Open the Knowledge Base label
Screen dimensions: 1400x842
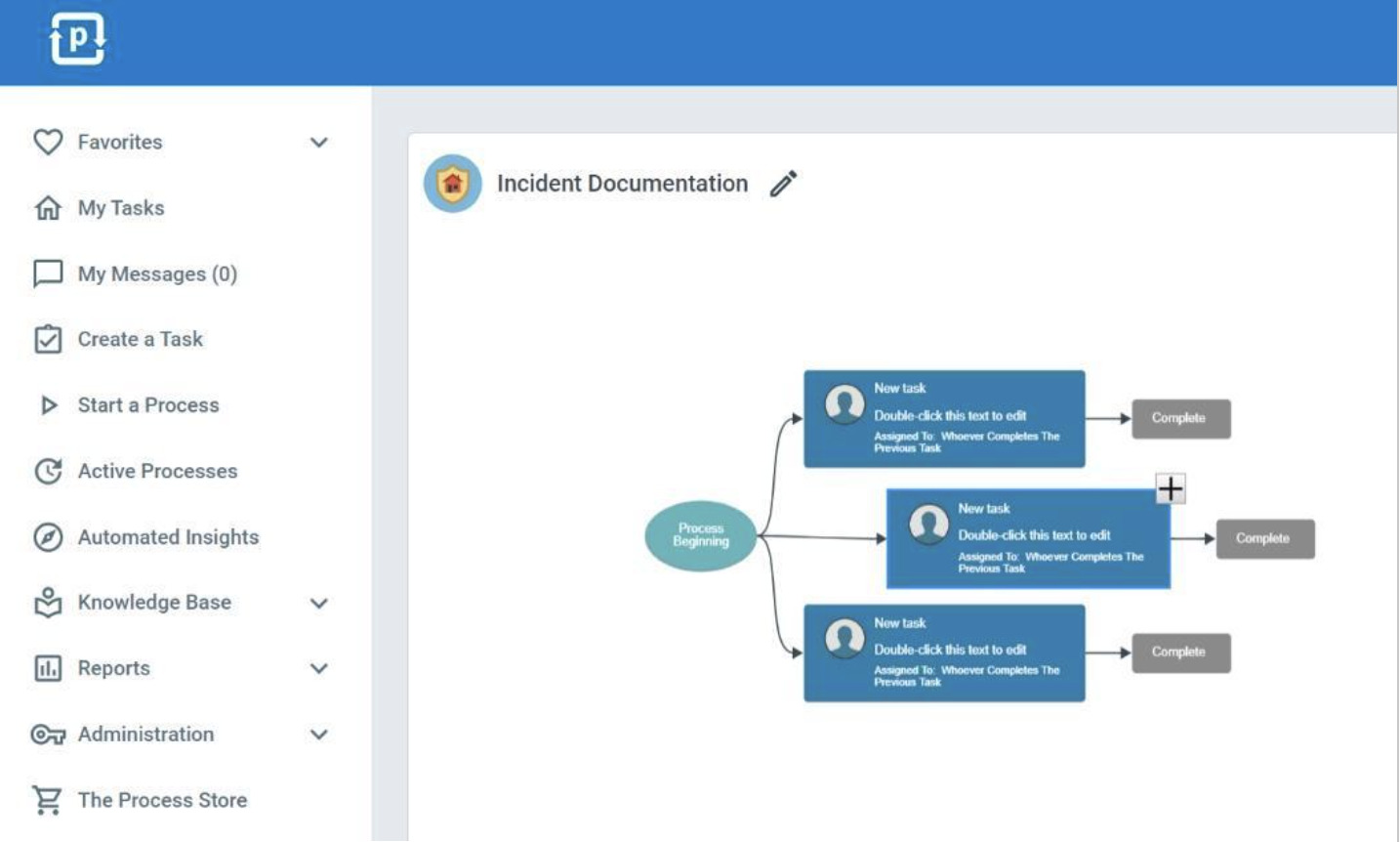click(x=154, y=603)
